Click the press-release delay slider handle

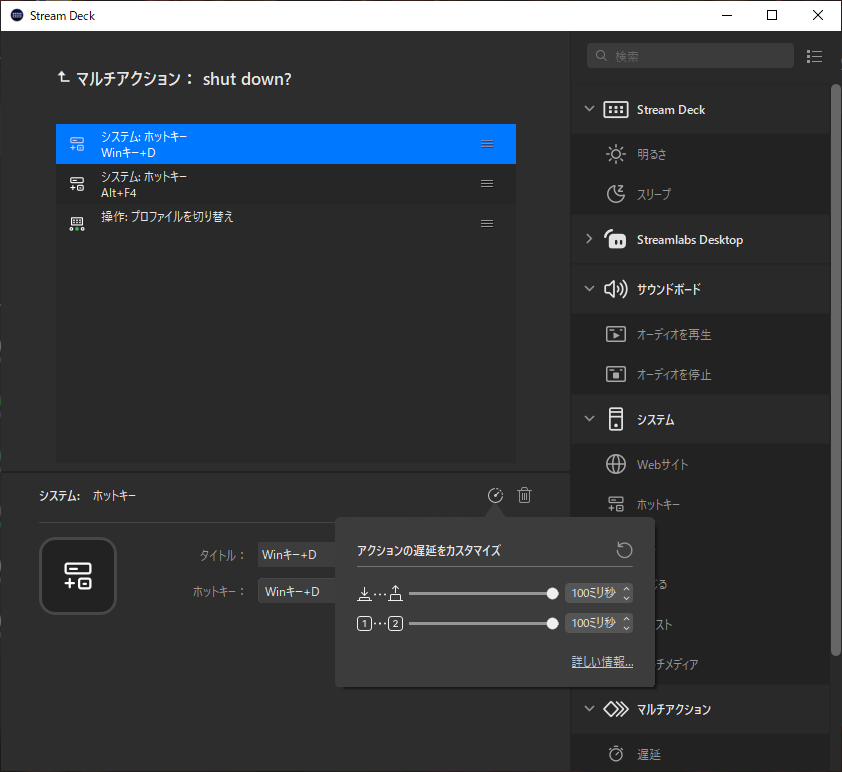(x=553, y=593)
